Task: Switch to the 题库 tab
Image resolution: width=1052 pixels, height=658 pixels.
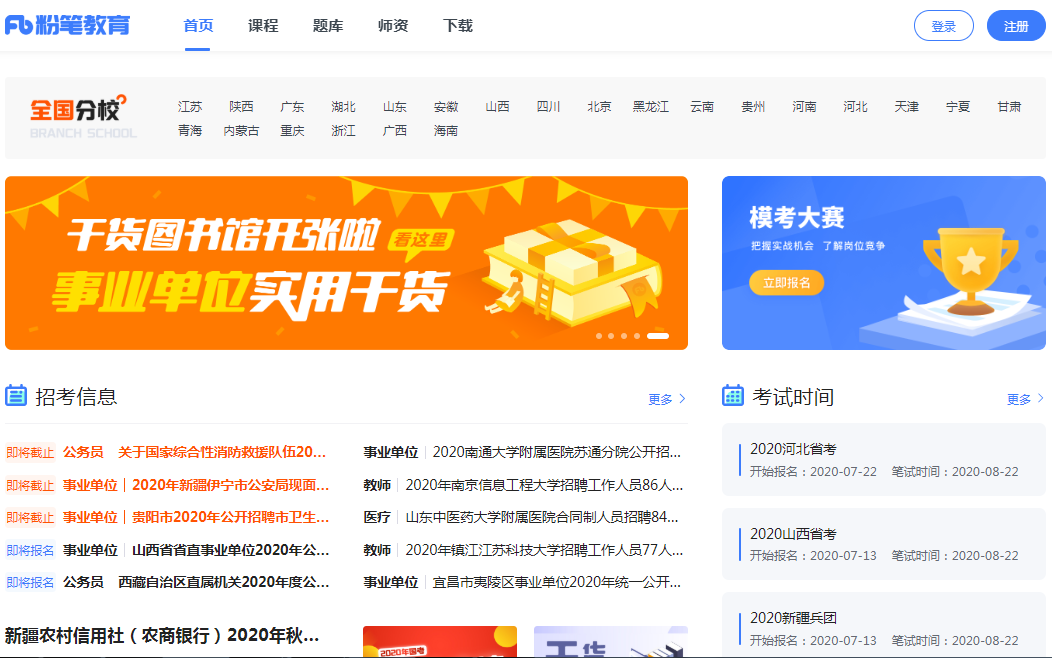Action: coord(326,25)
